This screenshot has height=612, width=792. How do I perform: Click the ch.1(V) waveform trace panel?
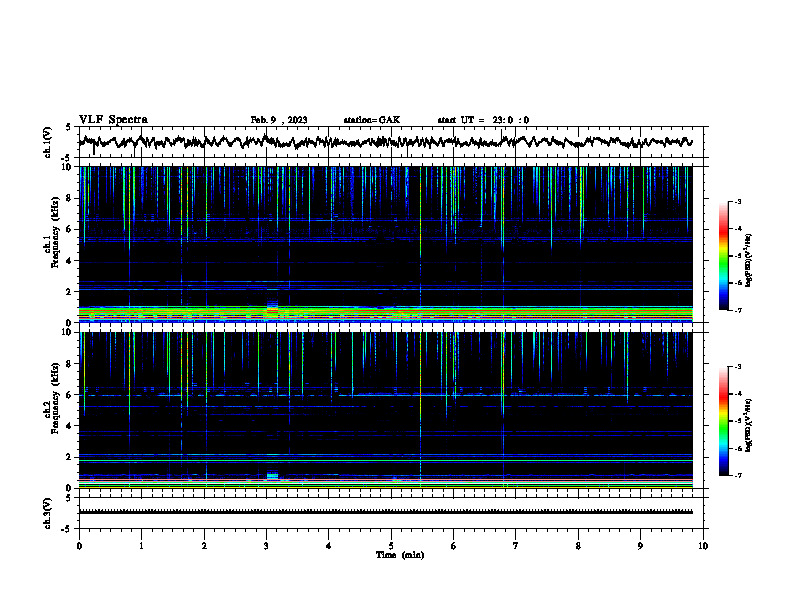391,142
